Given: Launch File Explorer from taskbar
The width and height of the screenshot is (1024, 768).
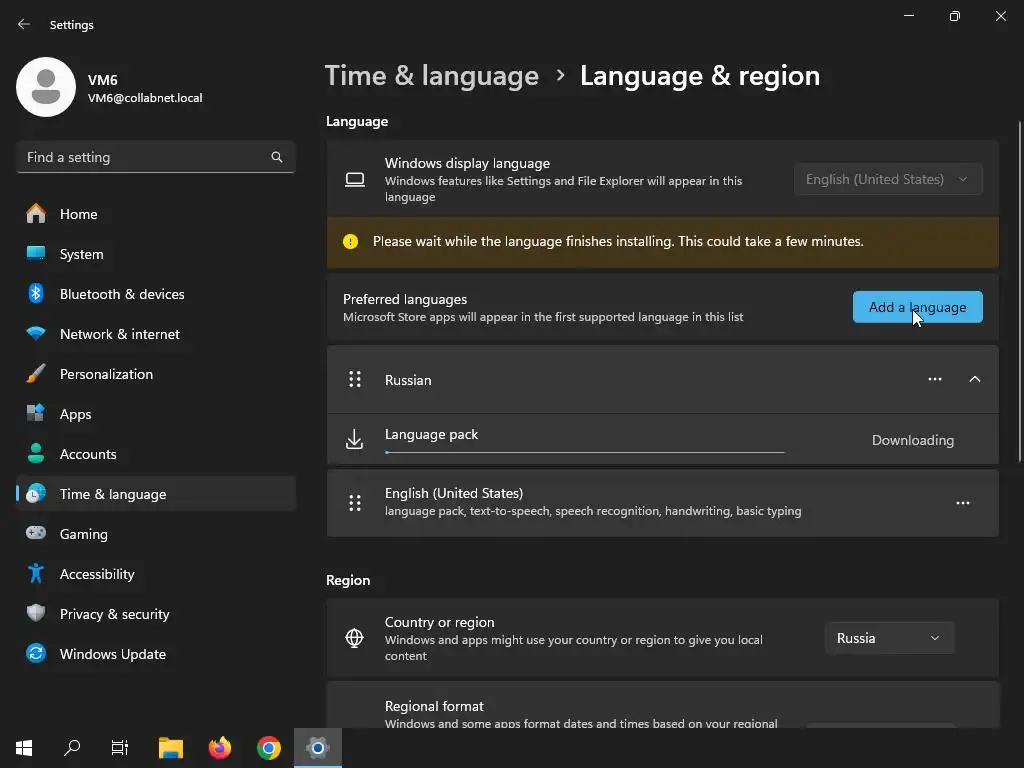Looking at the screenshot, I should (x=171, y=748).
